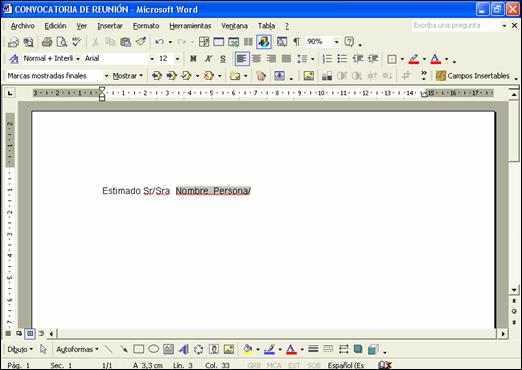Run the spelling and grammar check

click(x=77, y=42)
